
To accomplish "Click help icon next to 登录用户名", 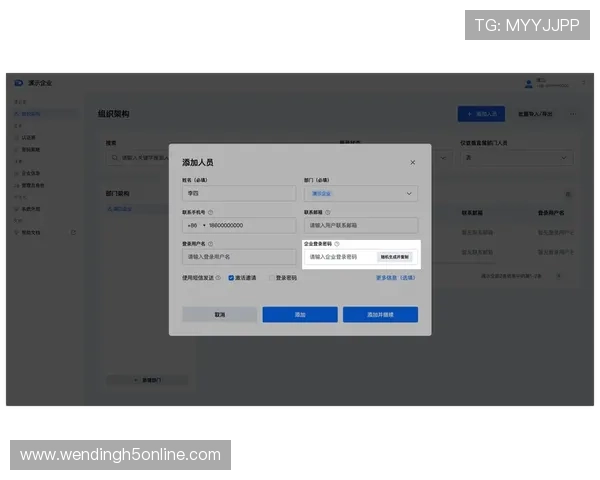I will (x=211, y=243).
